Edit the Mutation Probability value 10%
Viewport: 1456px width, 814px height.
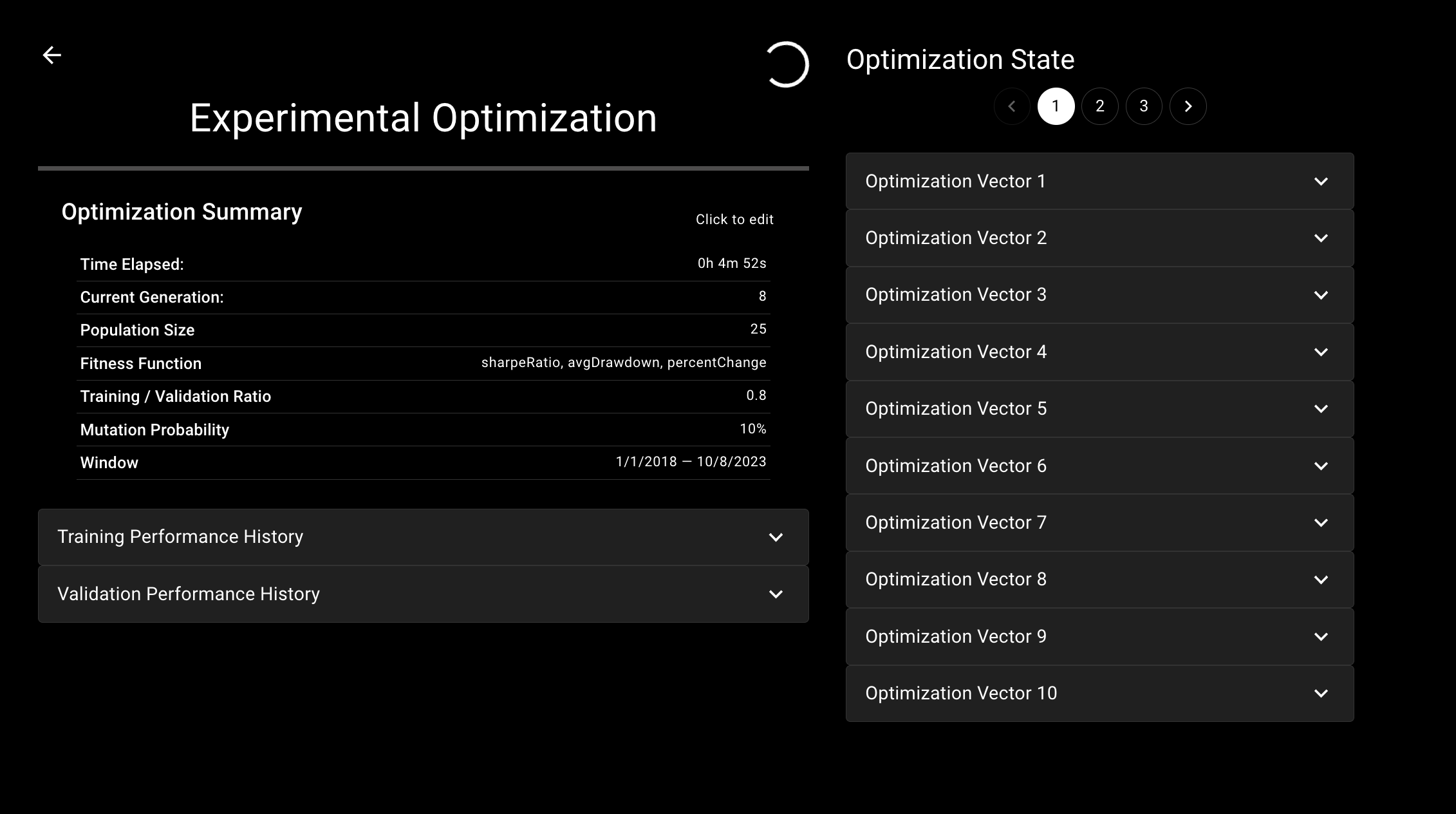tap(752, 429)
